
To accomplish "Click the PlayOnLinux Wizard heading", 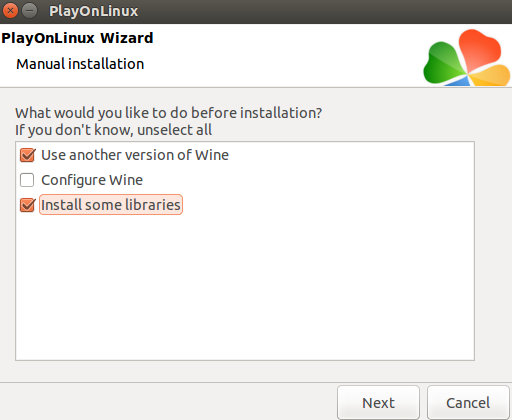I will (x=77, y=38).
